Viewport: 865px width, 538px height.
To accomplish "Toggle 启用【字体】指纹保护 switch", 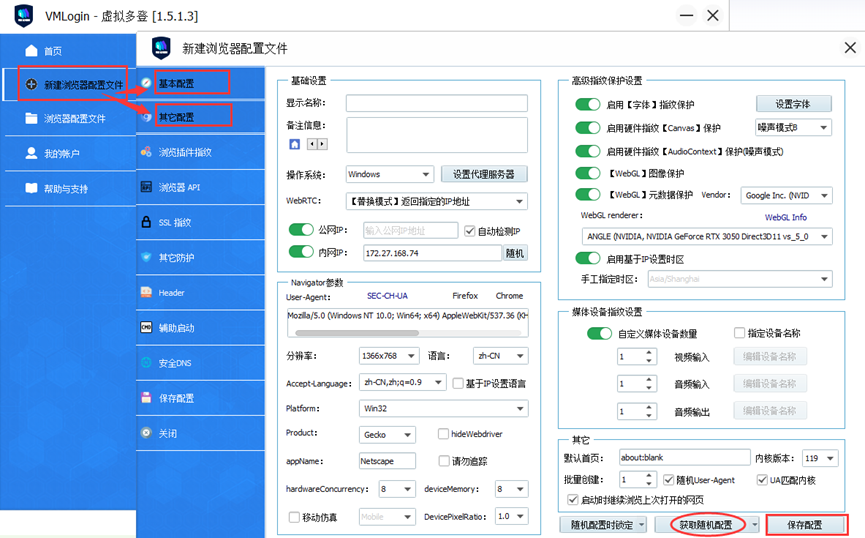I will 588,104.
